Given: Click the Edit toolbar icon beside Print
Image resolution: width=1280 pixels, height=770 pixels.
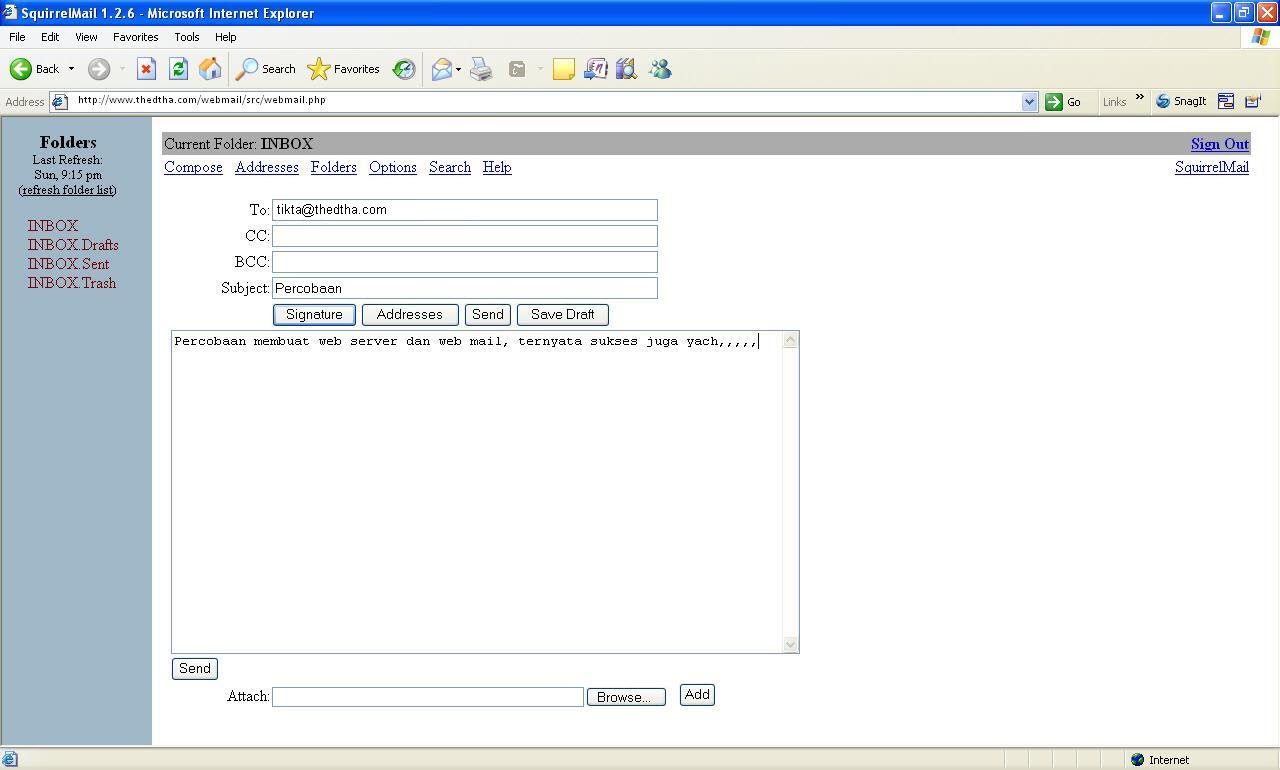Looking at the screenshot, I should tap(517, 69).
